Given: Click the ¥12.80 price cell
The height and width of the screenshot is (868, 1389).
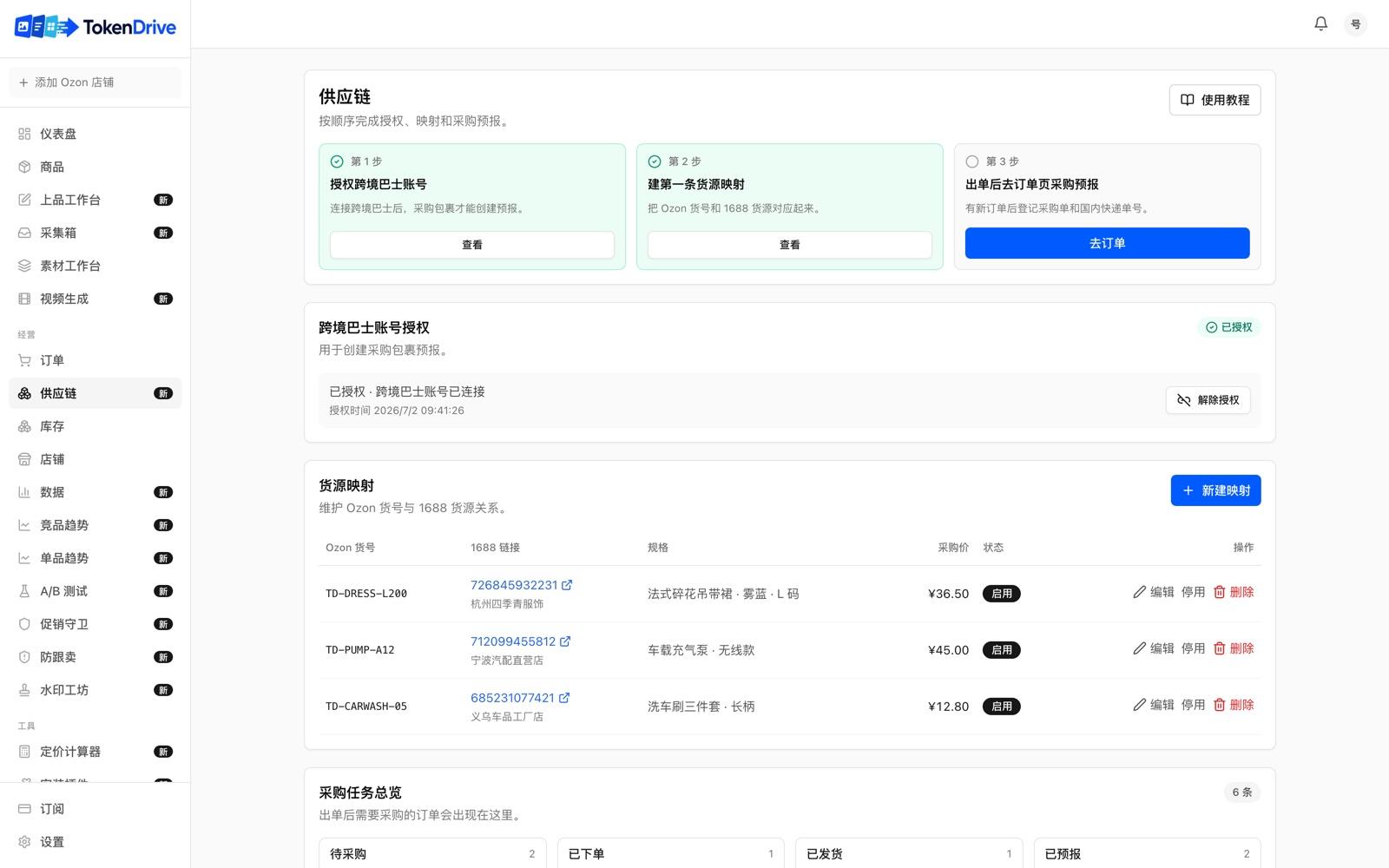Looking at the screenshot, I should tap(948, 707).
